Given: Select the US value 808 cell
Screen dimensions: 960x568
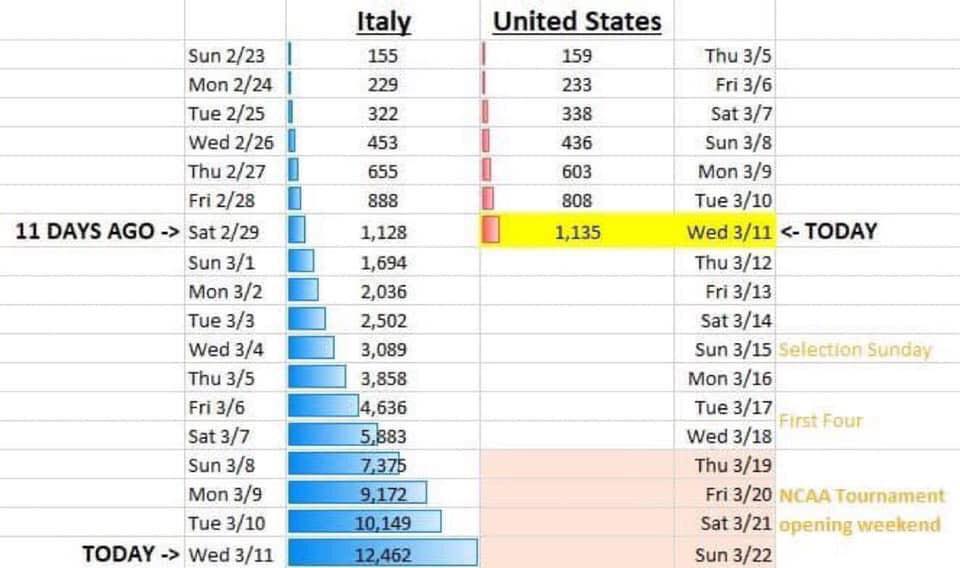Looking at the screenshot, I should coord(577,200).
